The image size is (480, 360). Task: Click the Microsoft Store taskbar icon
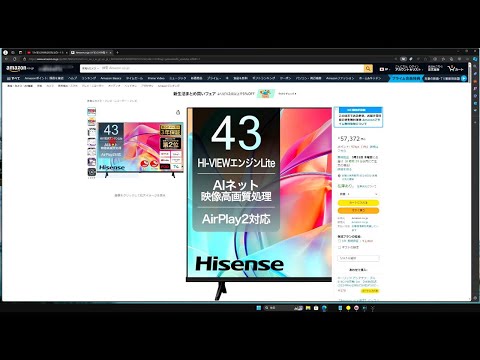pyautogui.click(x=316, y=308)
